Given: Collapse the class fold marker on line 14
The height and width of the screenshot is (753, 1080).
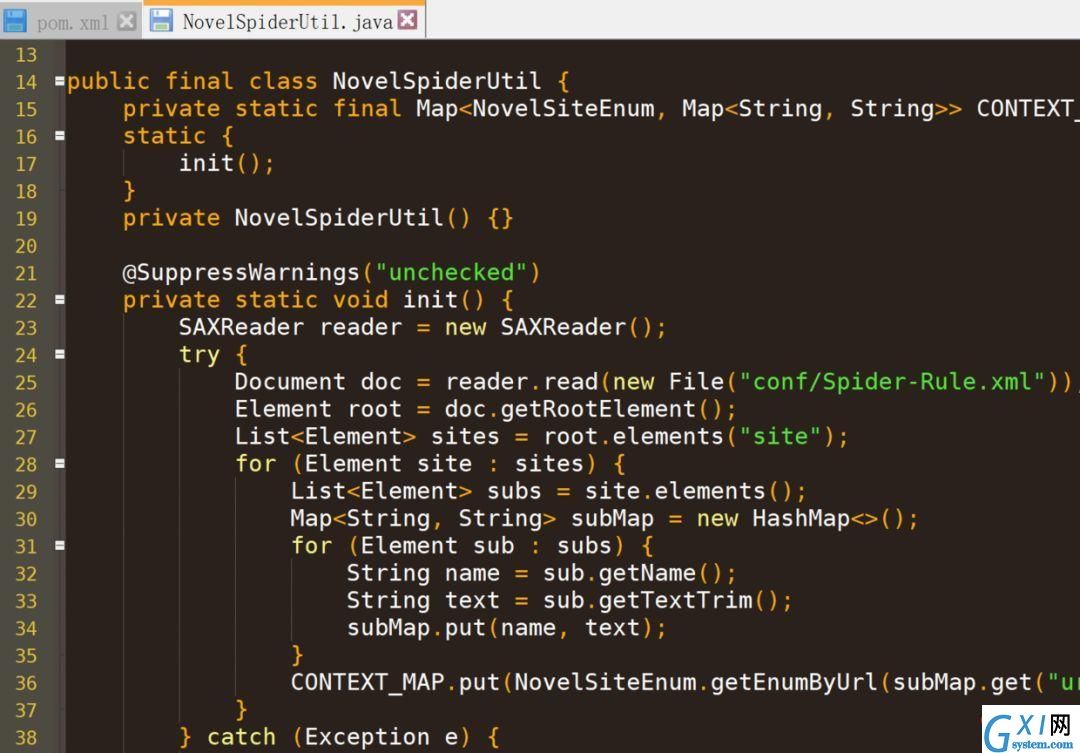Looking at the screenshot, I should [x=60, y=81].
